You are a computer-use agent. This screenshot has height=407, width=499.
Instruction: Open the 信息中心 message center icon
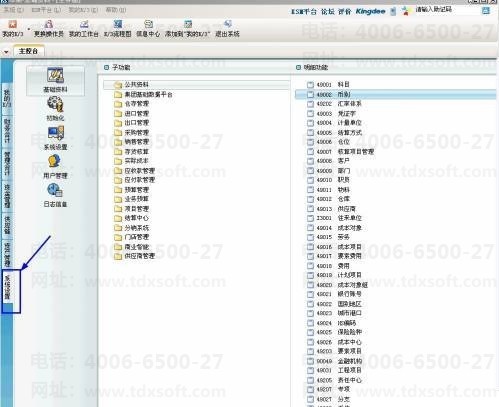[148, 28]
